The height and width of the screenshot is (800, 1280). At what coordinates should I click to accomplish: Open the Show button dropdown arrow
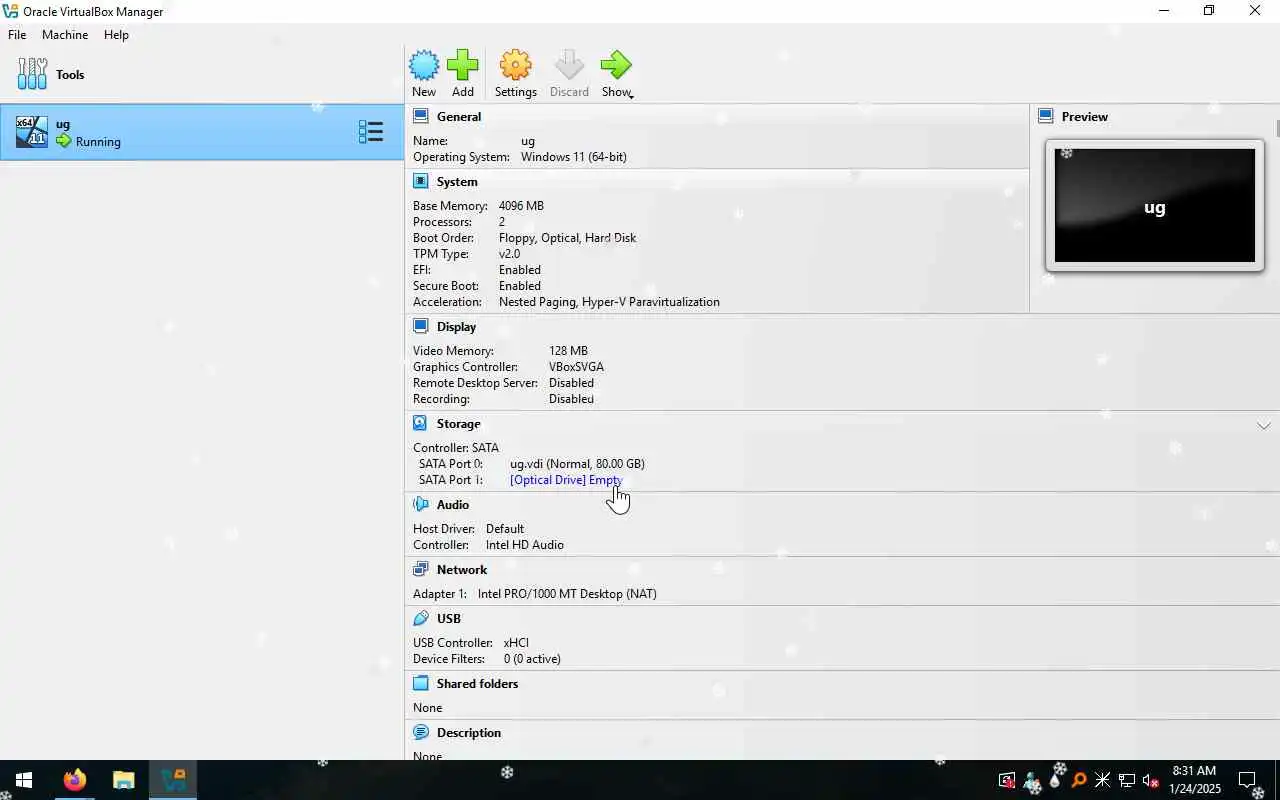click(x=631, y=95)
